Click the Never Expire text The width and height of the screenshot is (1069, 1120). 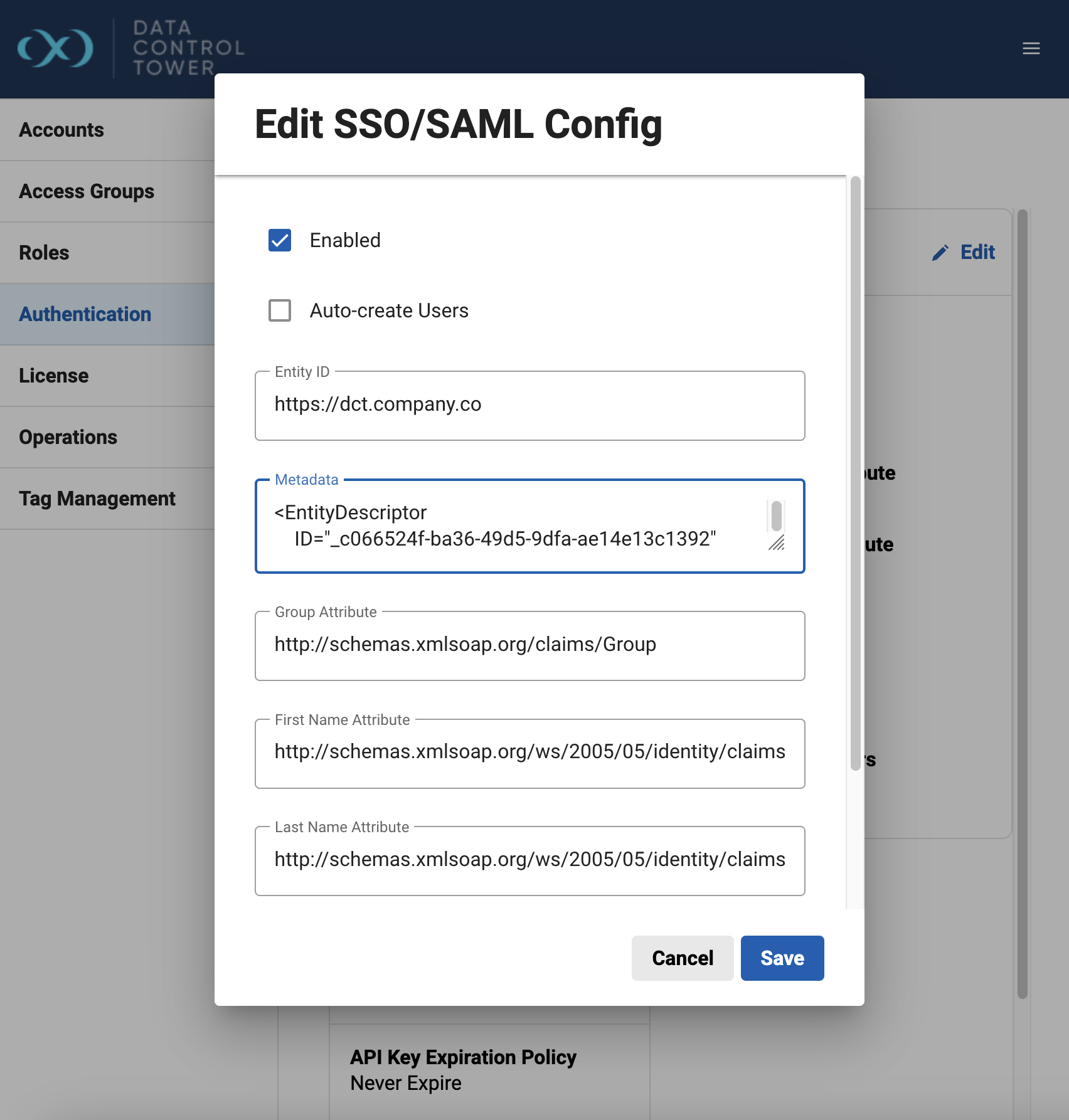tap(406, 1083)
